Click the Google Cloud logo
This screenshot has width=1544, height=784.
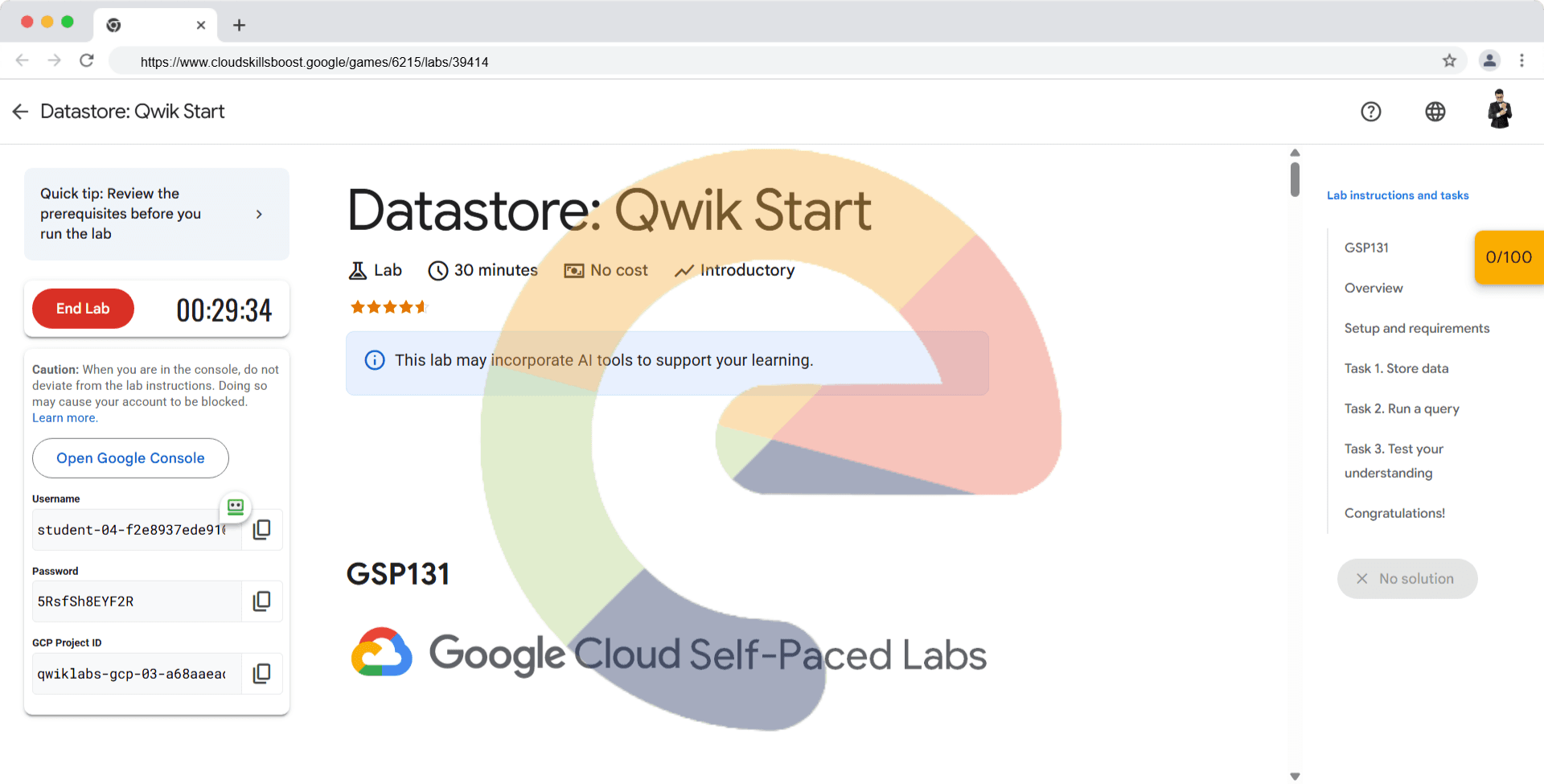pyautogui.click(x=382, y=652)
